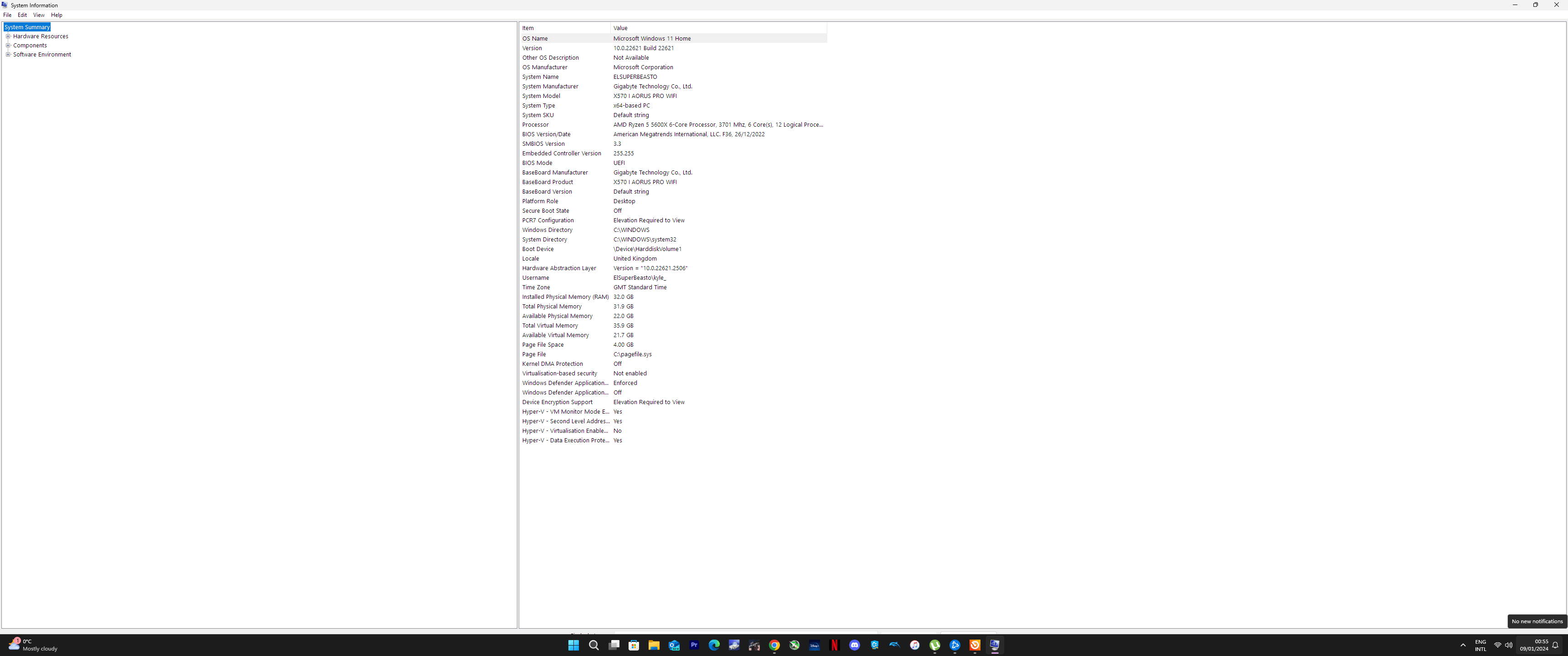The image size is (1568, 656).
Task: Launch Microsoft Store from taskbar
Action: (634, 645)
